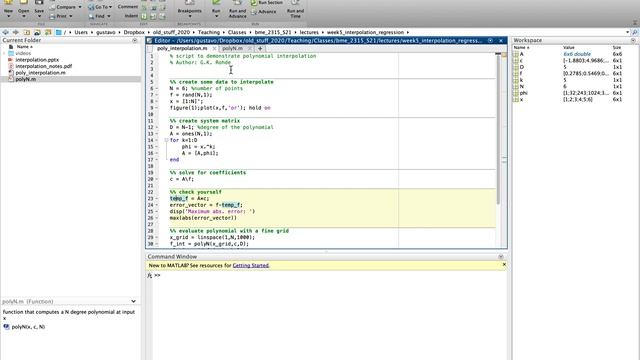Screen dimensions: 640x360
Task: Set breakpoint at line 6 dash
Action: point(157,89)
